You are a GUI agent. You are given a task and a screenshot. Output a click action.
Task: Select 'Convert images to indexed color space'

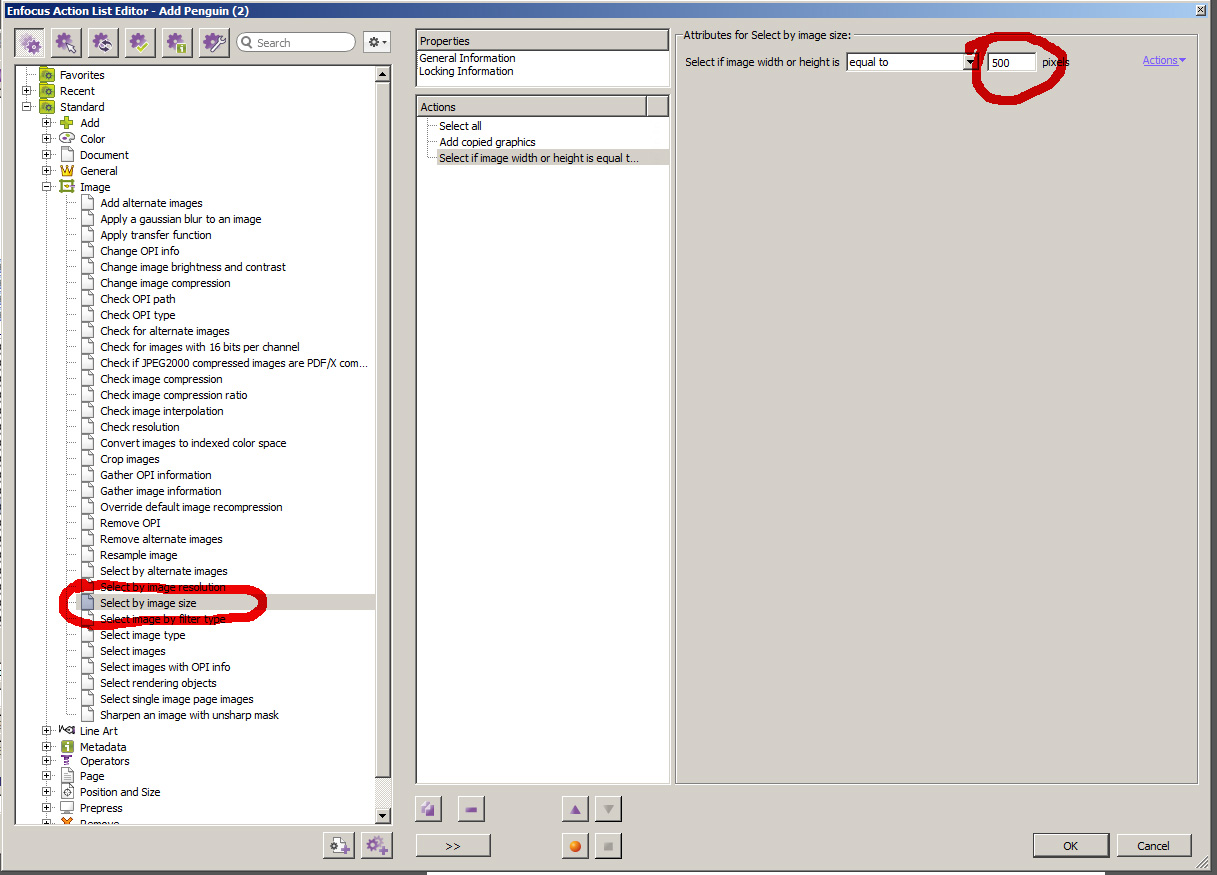click(193, 443)
